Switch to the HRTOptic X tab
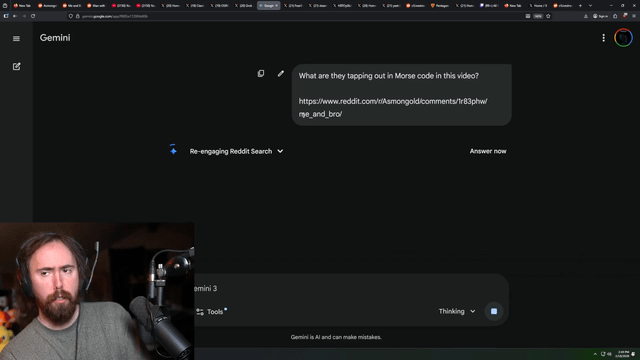Screen dimensions: 640x360 (342, 6)
